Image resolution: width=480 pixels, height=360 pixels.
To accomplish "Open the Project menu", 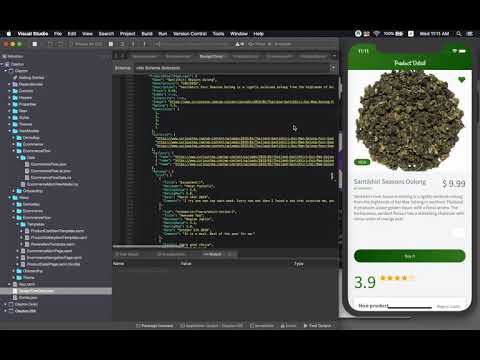I will pyautogui.click(x=128, y=34).
